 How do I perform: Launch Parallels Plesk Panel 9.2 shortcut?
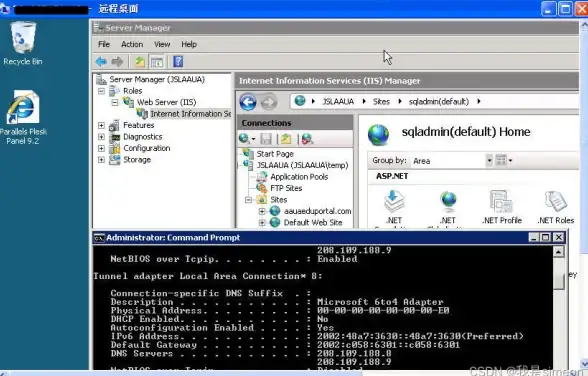[23, 117]
